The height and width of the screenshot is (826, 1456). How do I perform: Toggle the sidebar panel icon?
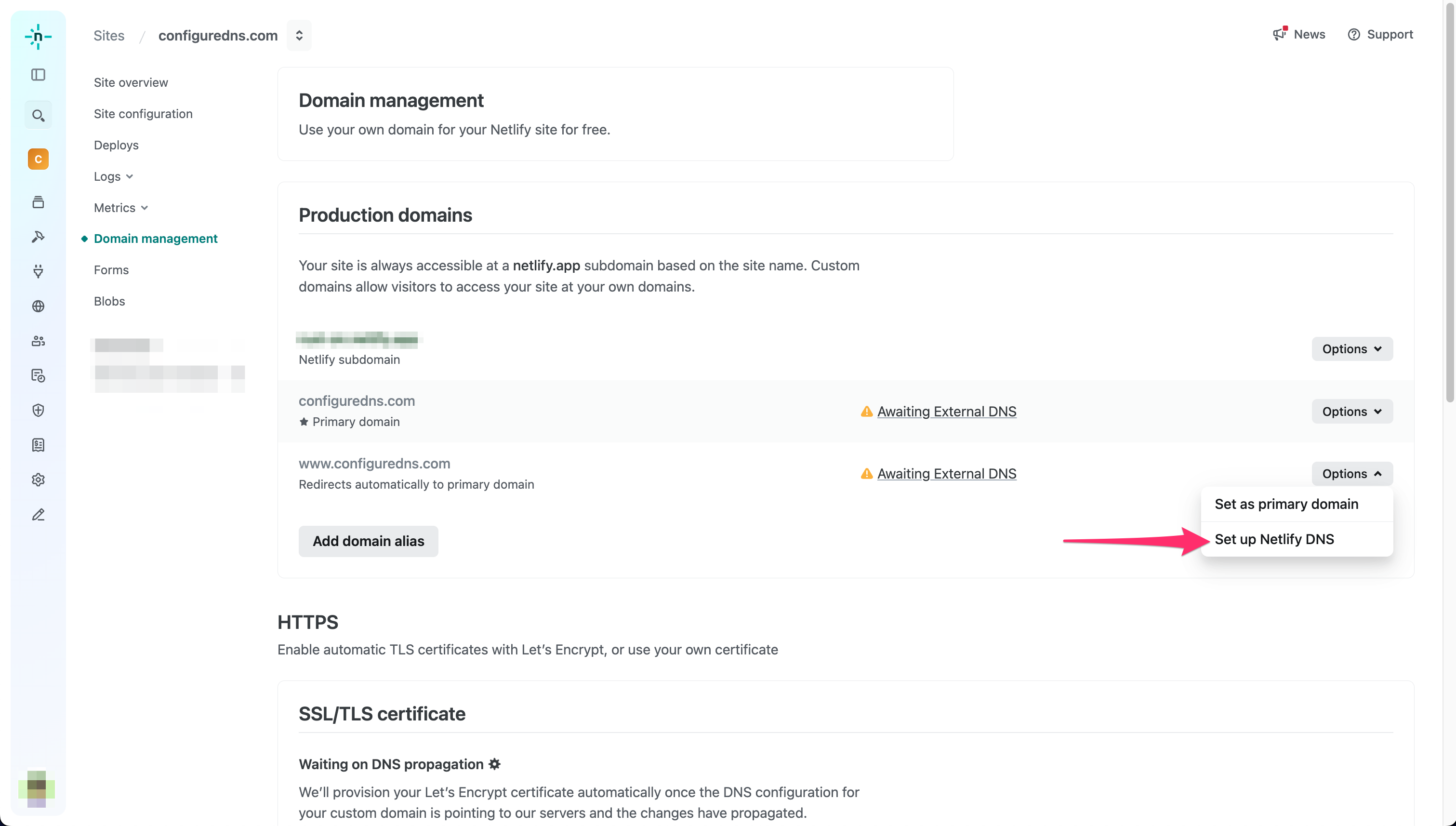click(x=38, y=75)
